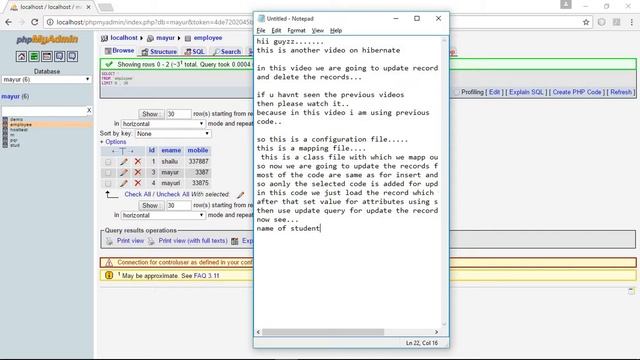Delete mayuri row with red X

click(x=138, y=183)
